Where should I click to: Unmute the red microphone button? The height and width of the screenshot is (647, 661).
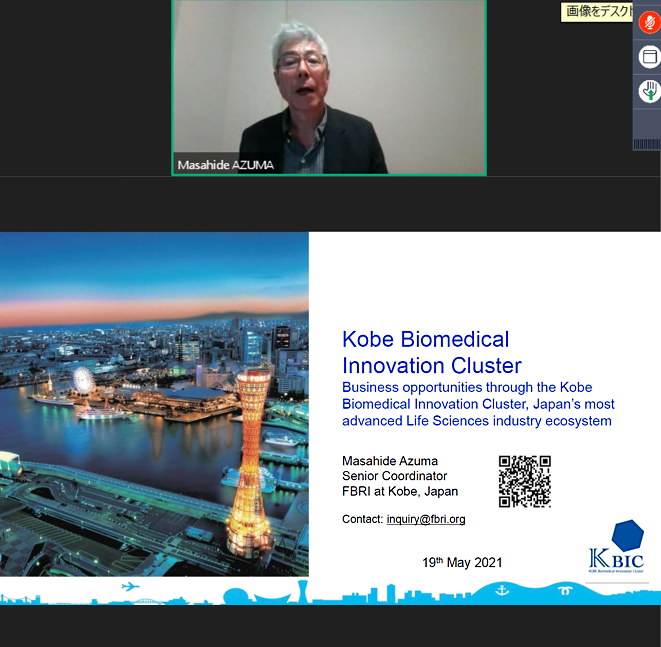(650, 22)
